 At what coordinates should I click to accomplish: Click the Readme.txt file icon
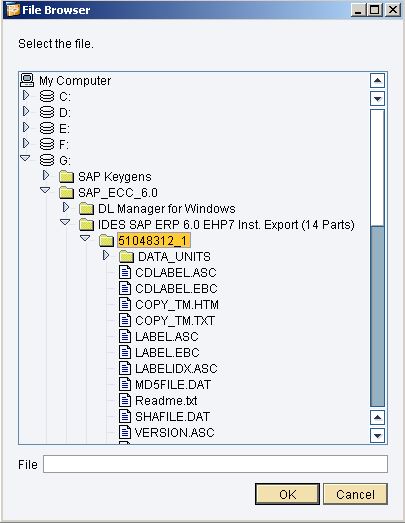pos(125,401)
